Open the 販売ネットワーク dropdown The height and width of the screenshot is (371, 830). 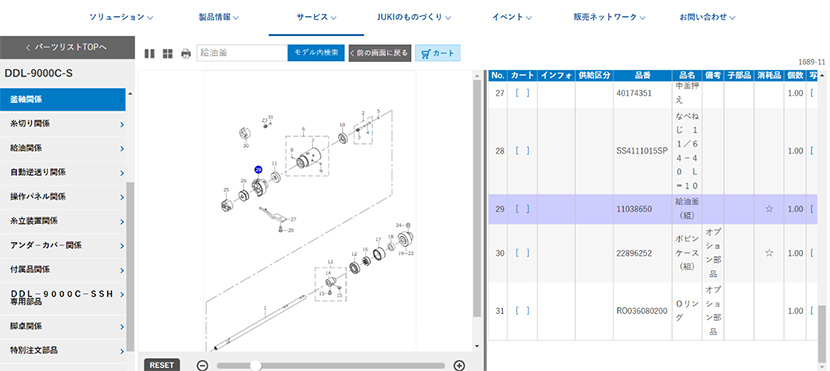click(609, 17)
